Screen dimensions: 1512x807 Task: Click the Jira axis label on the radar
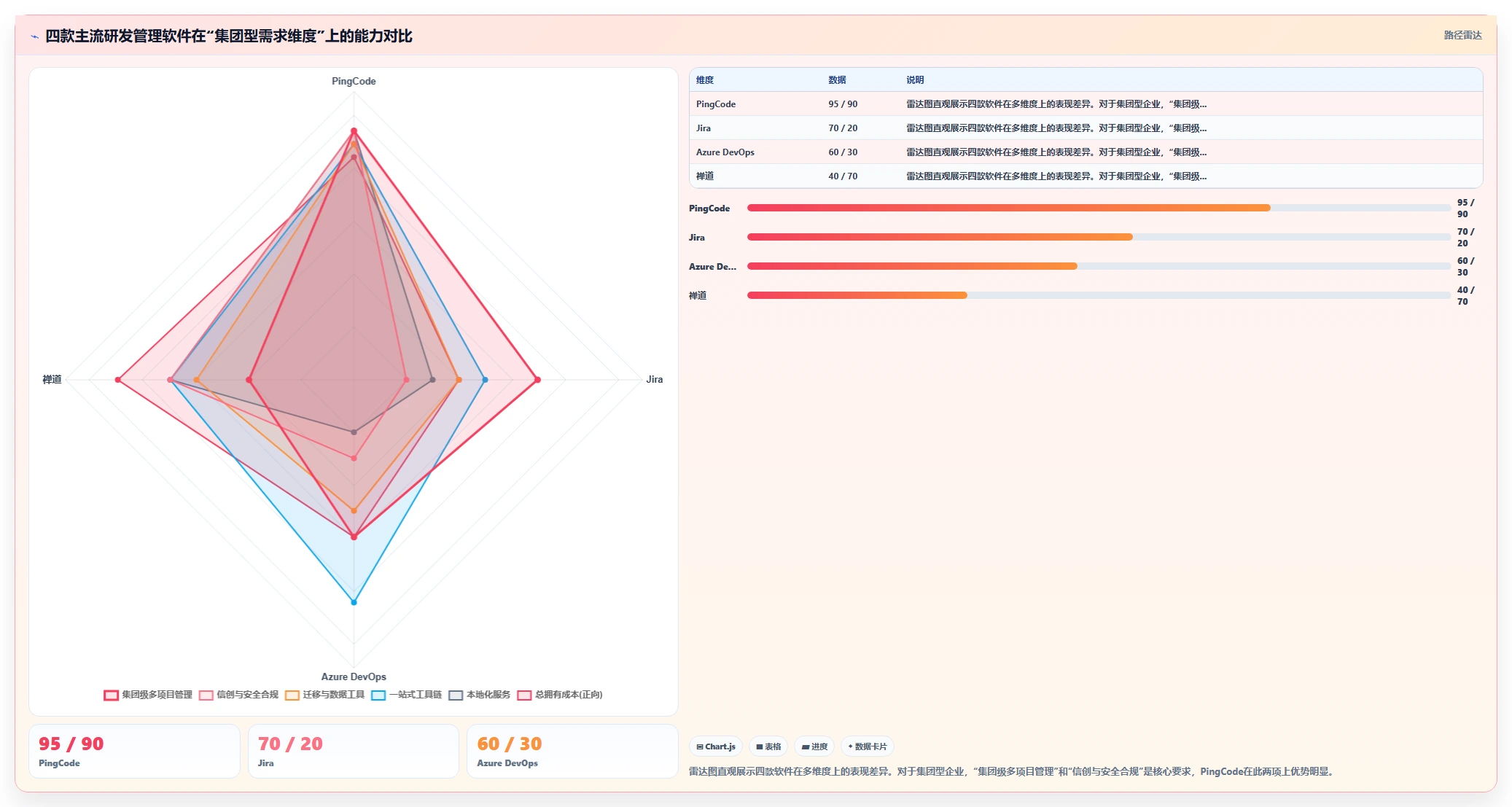(655, 379)
